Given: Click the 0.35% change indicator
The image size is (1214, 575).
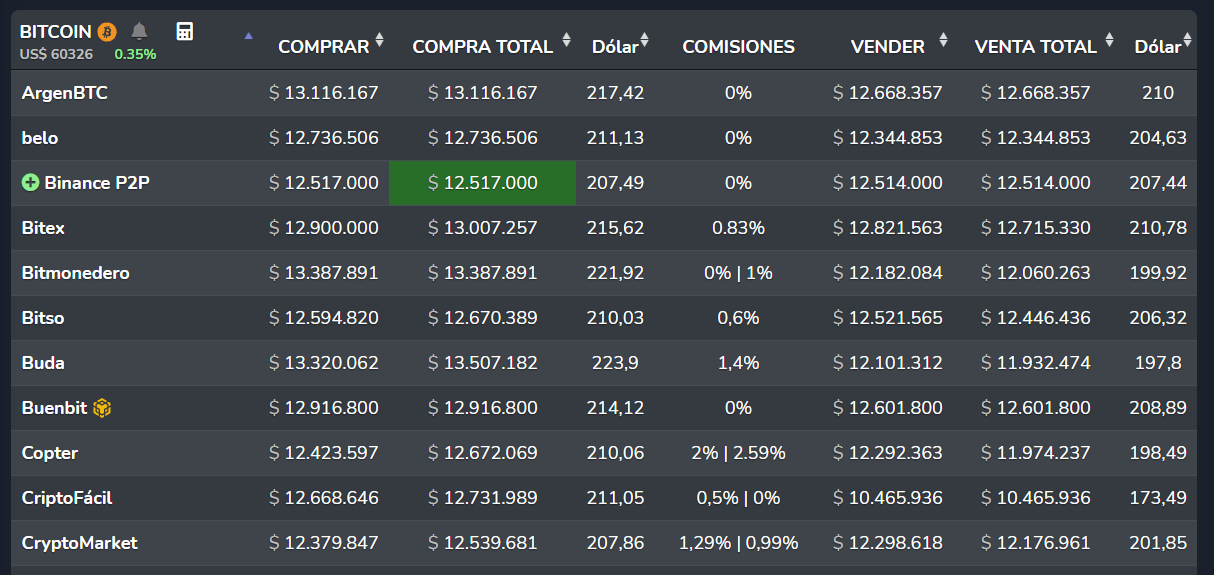Looking at the screenshot, I should click(135, 54).
